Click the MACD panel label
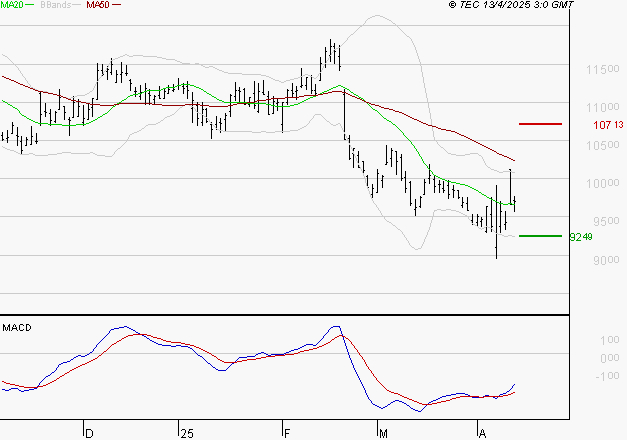This screenshot has width=627, height=440. [17, 328]
